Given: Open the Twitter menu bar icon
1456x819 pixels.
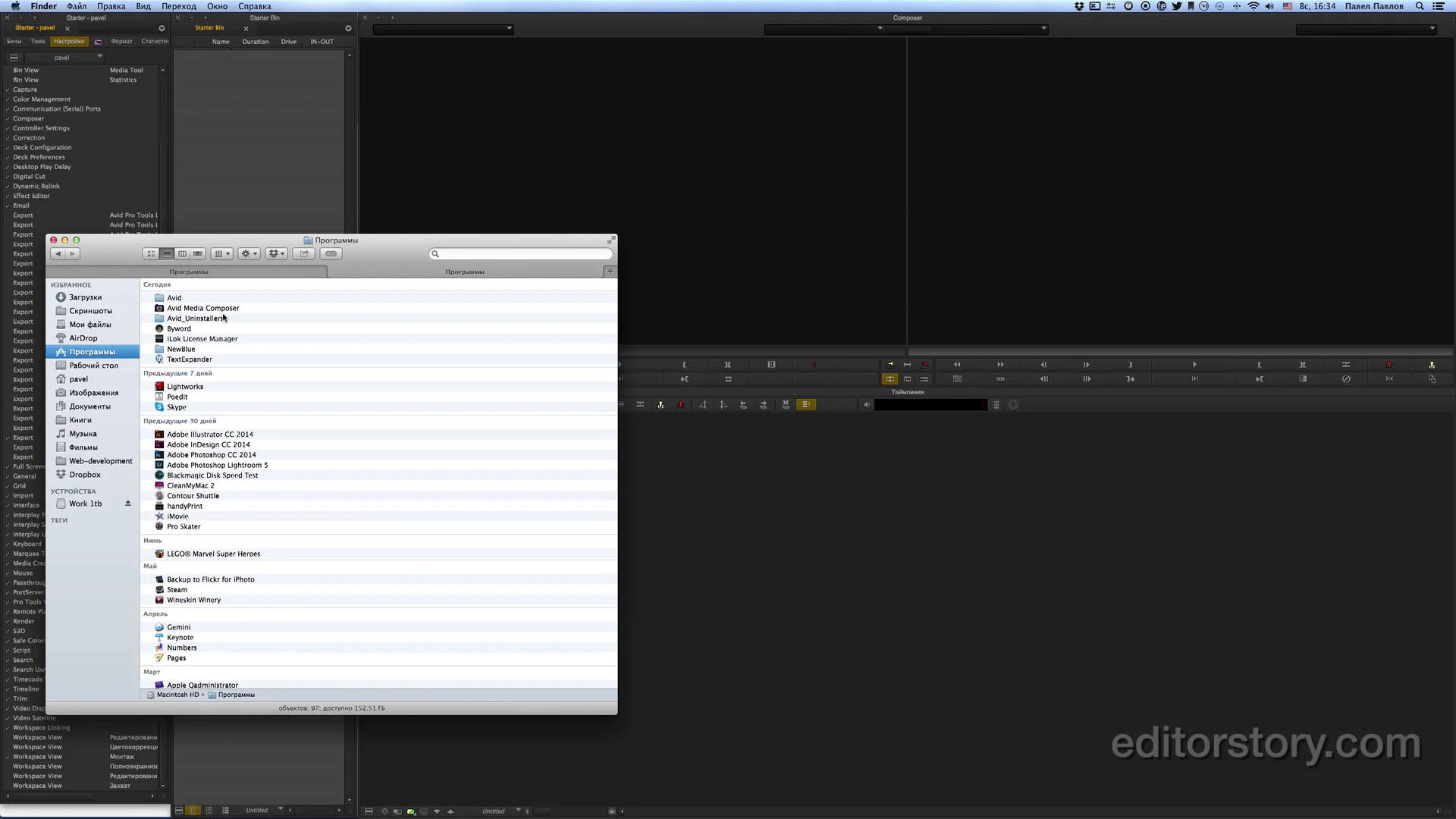Looking at the screenshot, I should click(1177, 6).
